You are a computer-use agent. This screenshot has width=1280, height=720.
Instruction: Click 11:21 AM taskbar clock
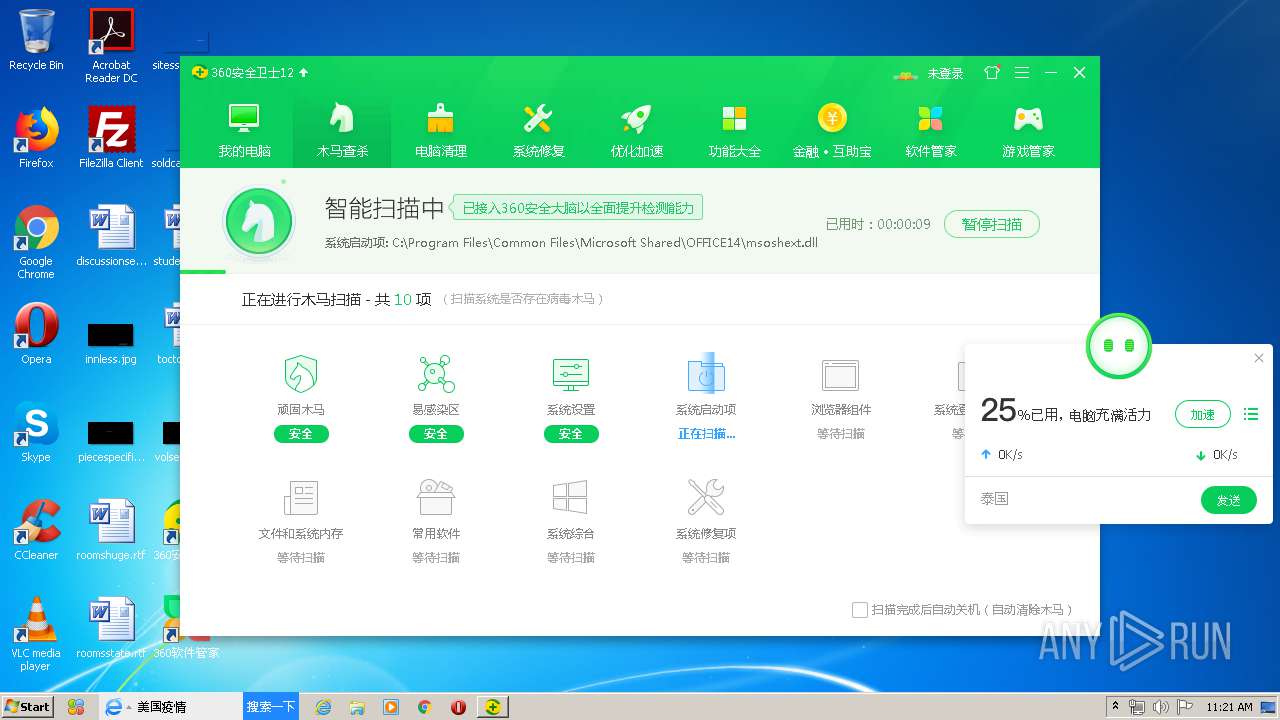[x=1230, y=707]
